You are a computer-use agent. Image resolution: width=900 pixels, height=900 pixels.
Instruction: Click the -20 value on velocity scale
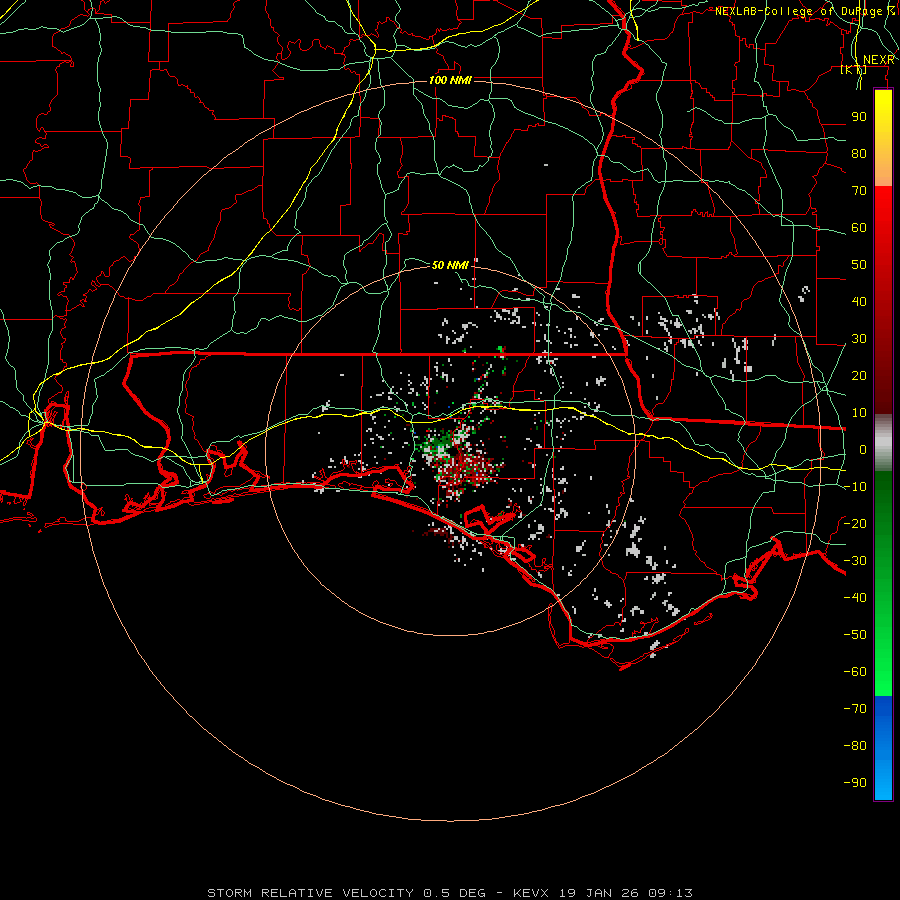[x=855, y=523]
